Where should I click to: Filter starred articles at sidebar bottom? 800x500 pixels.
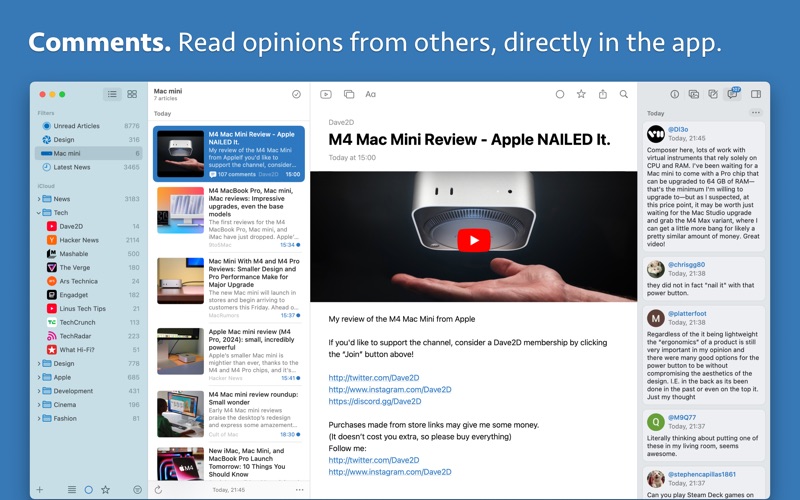point(106,490)
